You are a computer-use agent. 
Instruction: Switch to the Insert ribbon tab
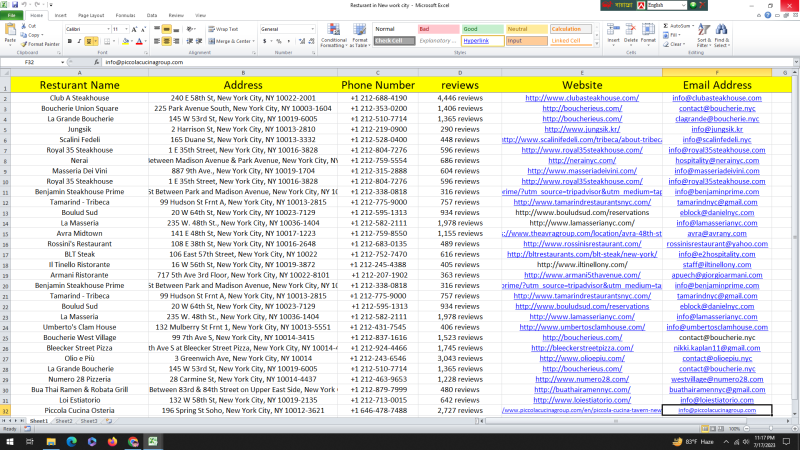point(60,16)
